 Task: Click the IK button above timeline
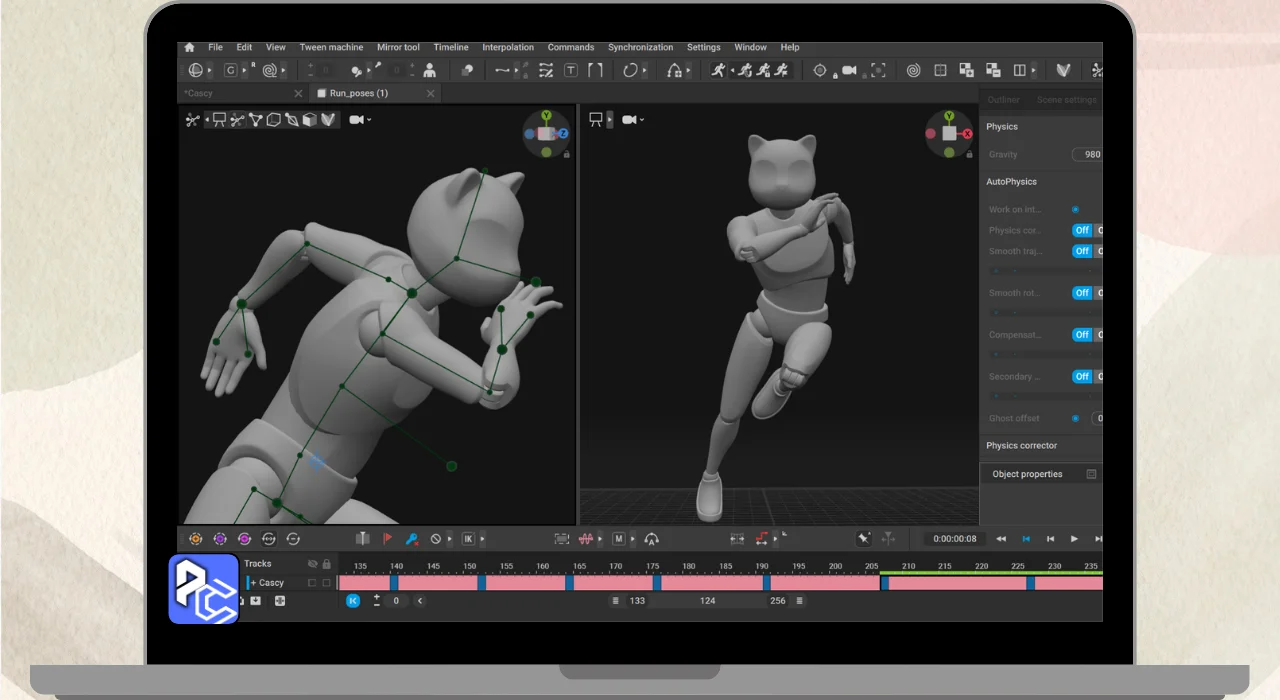468,539
